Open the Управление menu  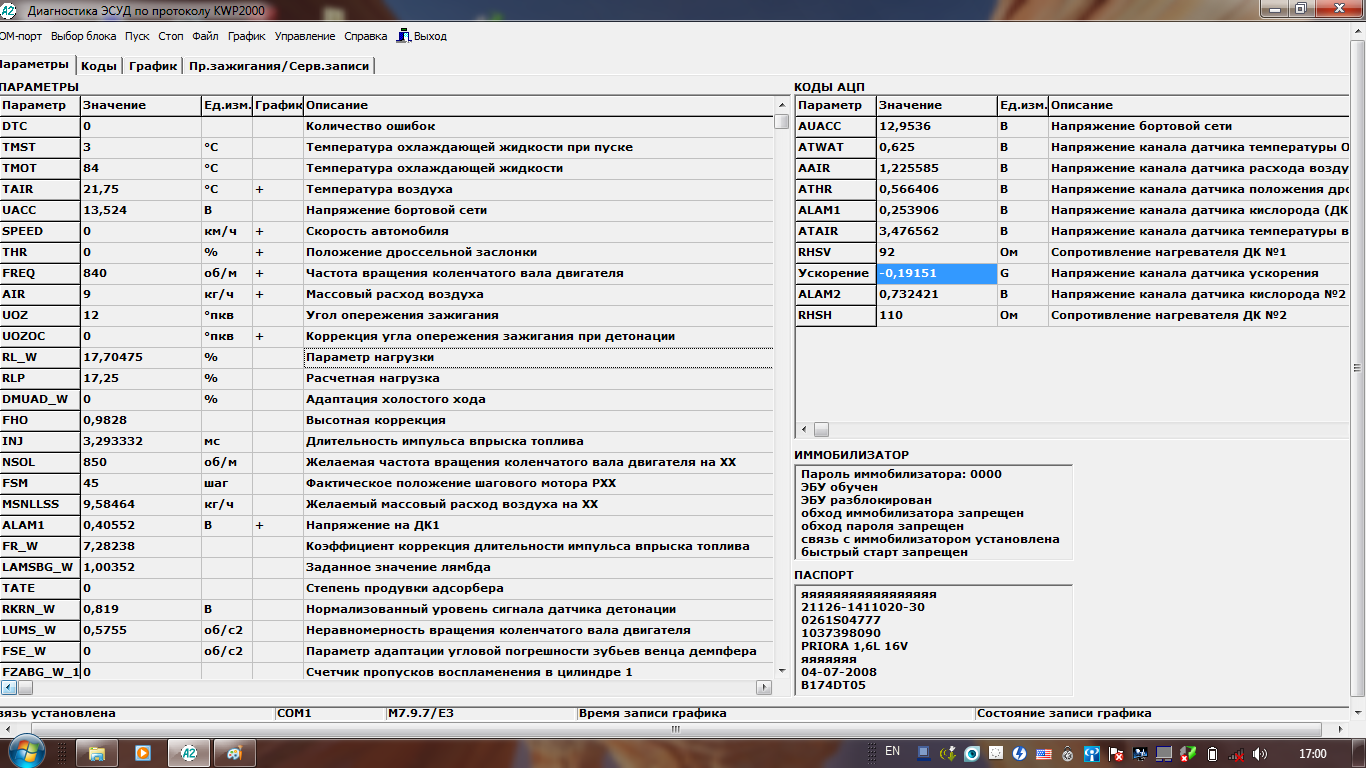click(305, 36)
